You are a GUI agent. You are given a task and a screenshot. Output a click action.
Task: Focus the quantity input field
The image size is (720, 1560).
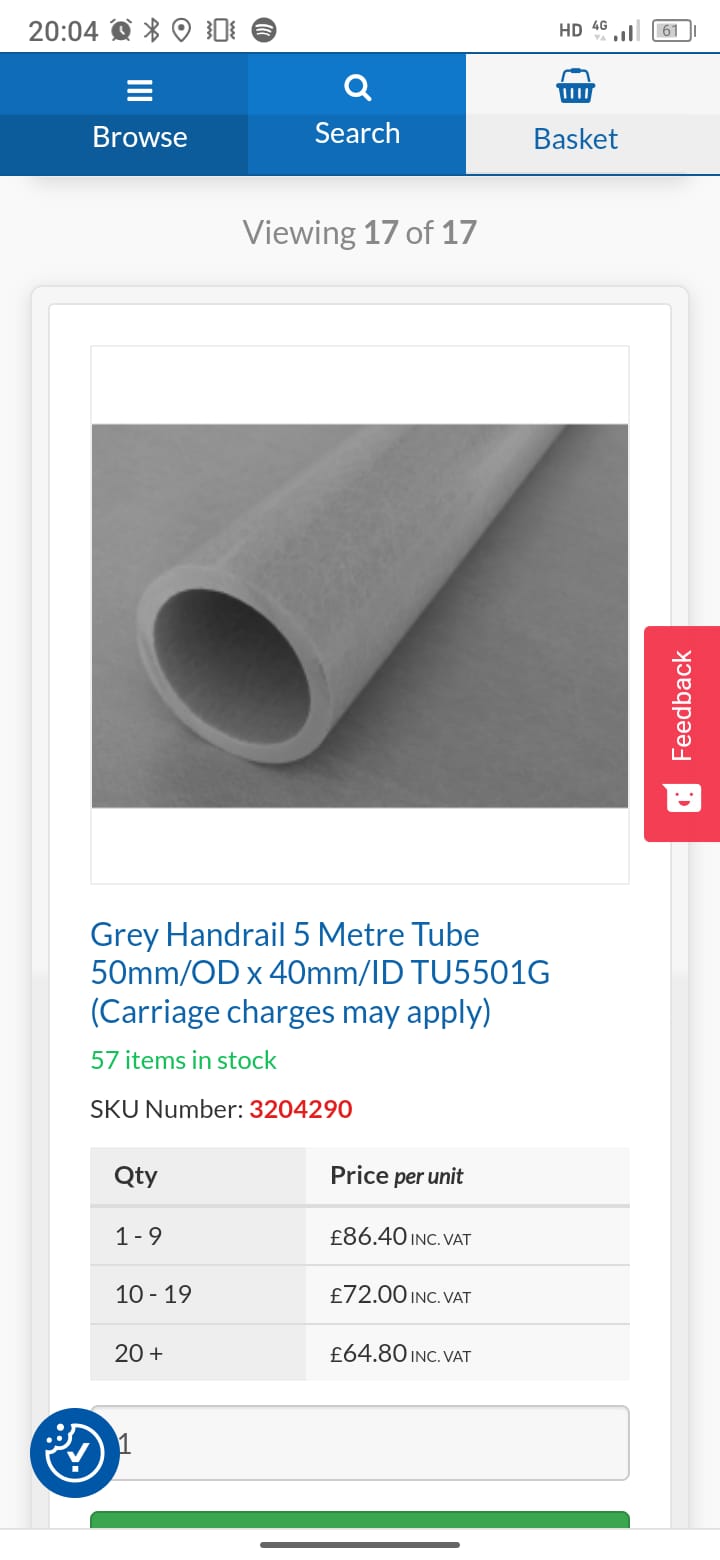pyautogui.click(x=360, y=1443)
